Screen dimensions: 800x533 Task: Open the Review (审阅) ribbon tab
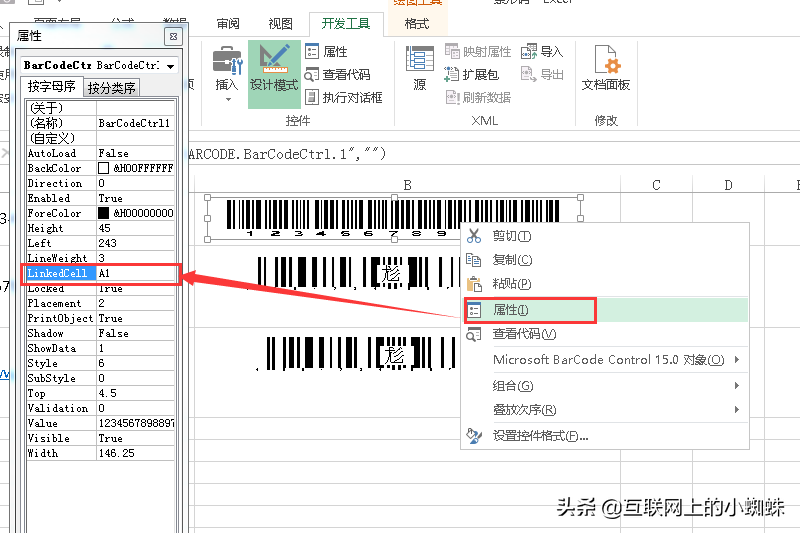click(x=228, y=24)
